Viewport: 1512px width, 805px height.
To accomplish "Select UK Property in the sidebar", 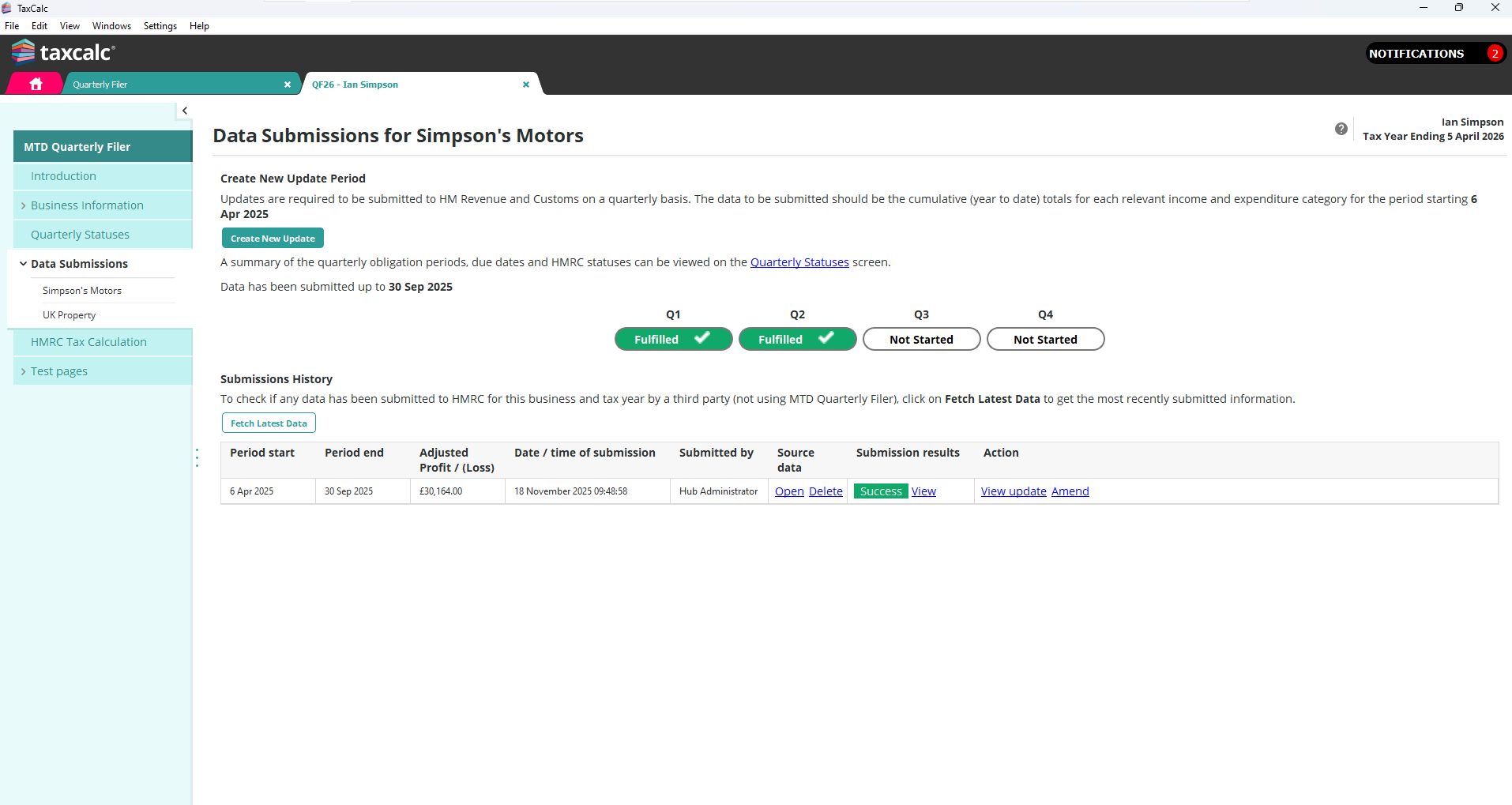I will coord(70,315).
